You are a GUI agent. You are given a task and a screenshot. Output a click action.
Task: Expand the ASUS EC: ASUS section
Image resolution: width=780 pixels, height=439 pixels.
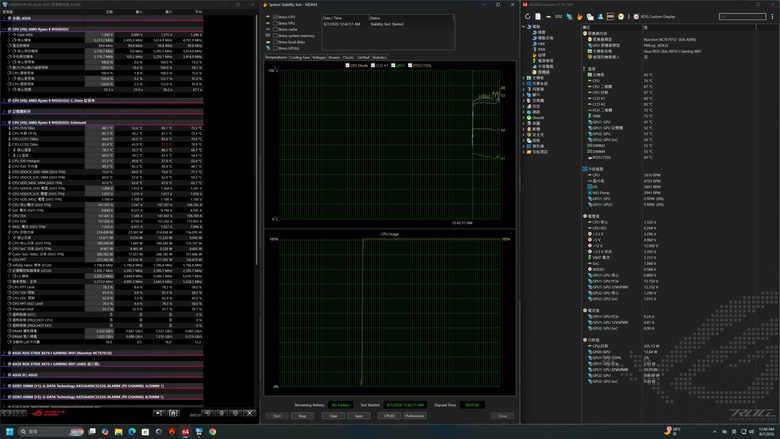pyautogui.click(x=4, y=375)
